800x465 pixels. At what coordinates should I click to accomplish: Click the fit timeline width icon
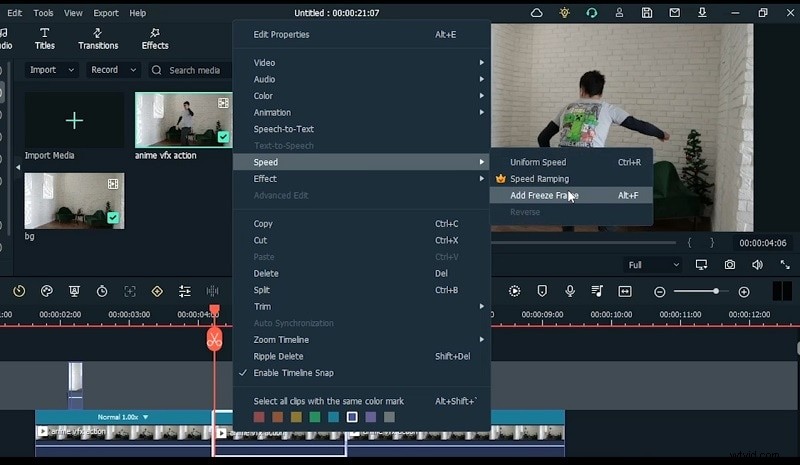pyautogui.click(x=625, y=291)
